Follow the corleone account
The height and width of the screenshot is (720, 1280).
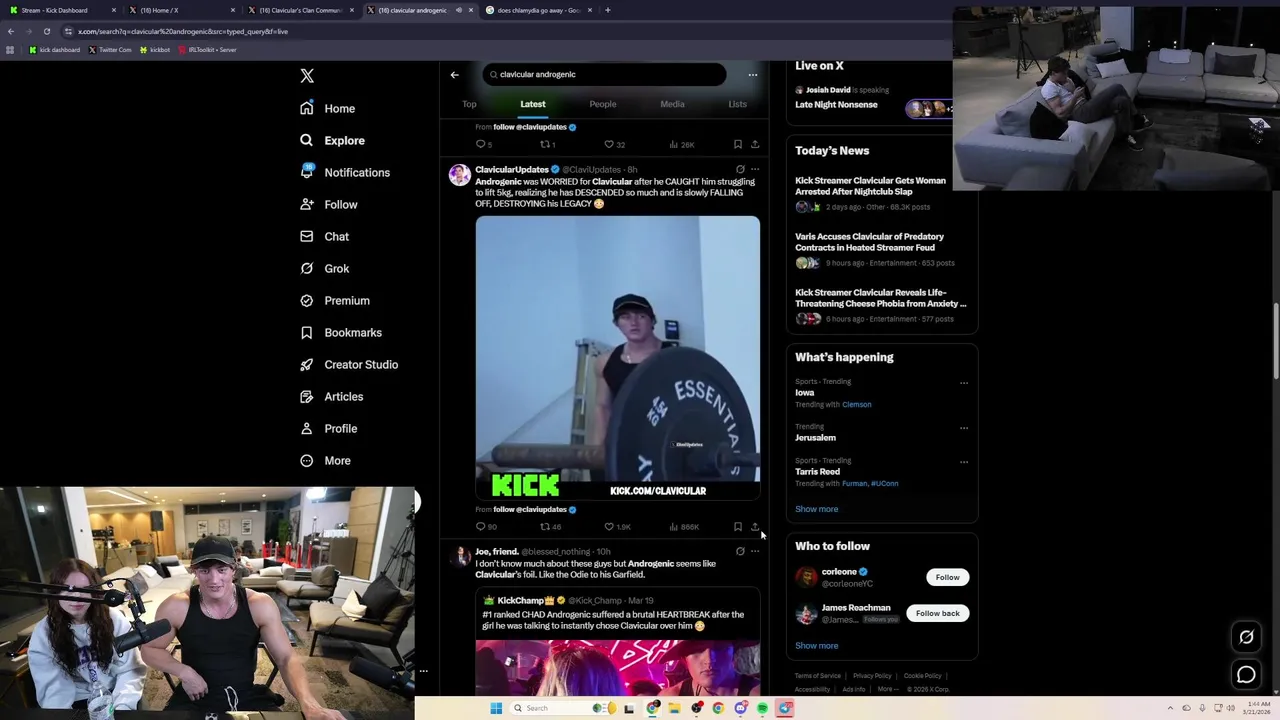coord(947,577)
